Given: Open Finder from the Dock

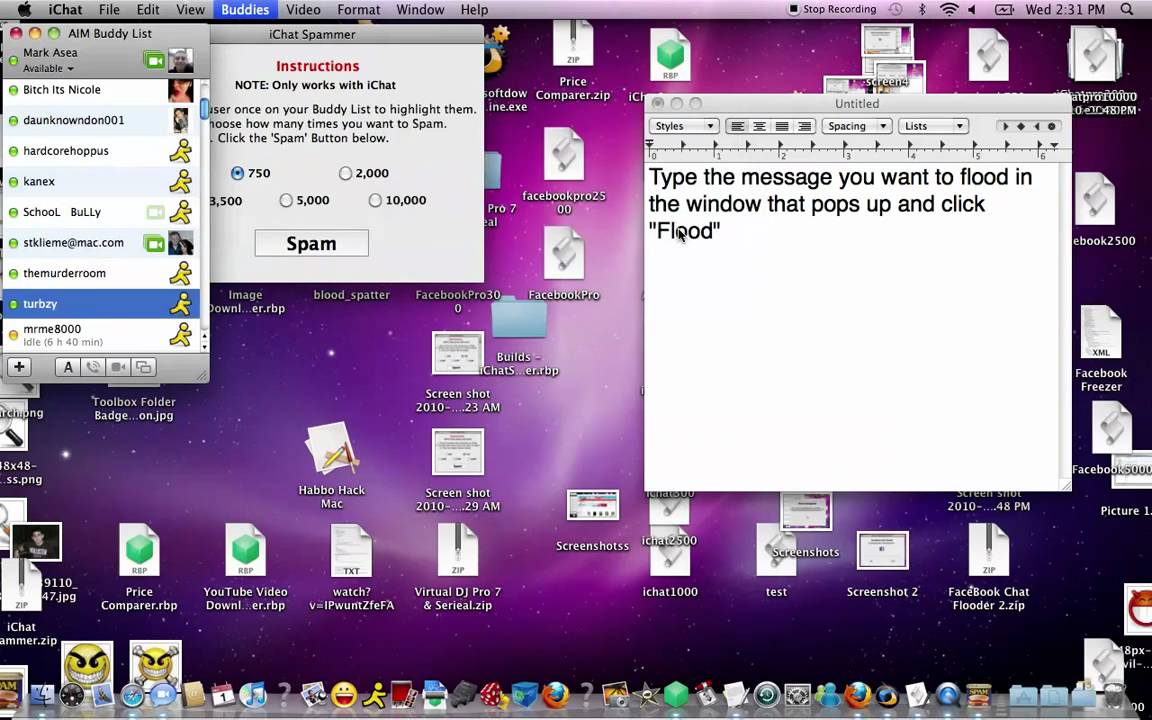Looking at the screenshot, I should coord(43,694).
